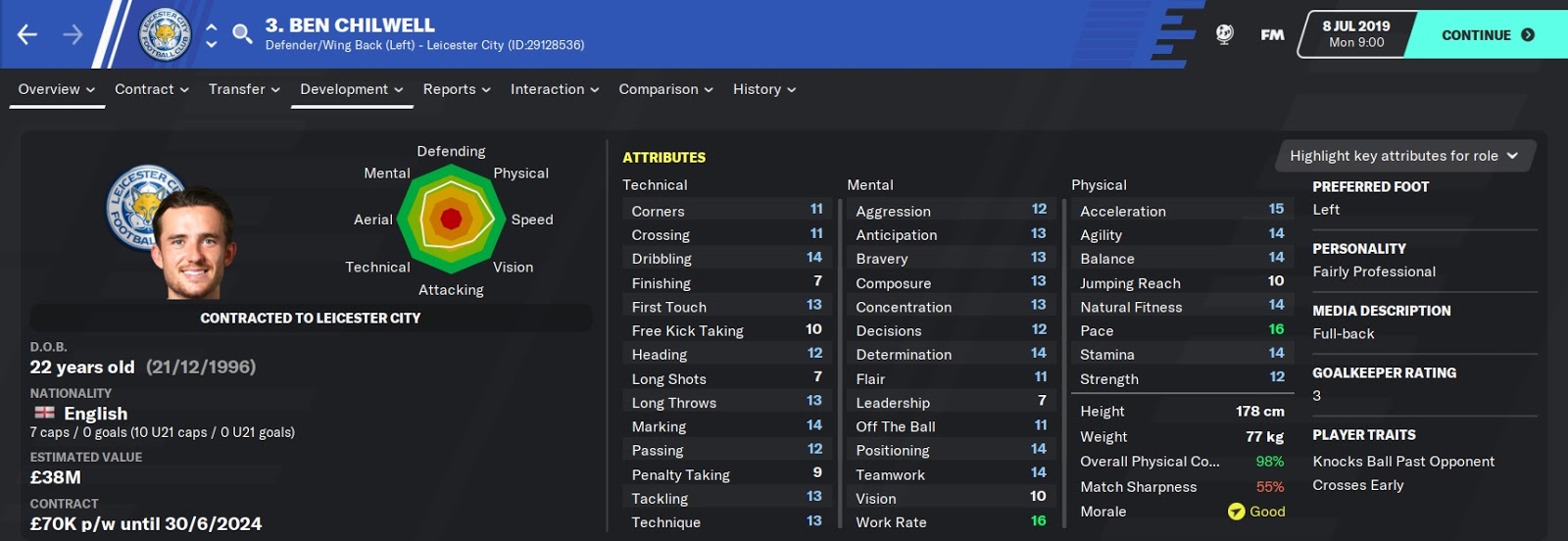Viewport: 1568px width, 541px height.
Task: Click the FM menu logo
Action: 1272,35
